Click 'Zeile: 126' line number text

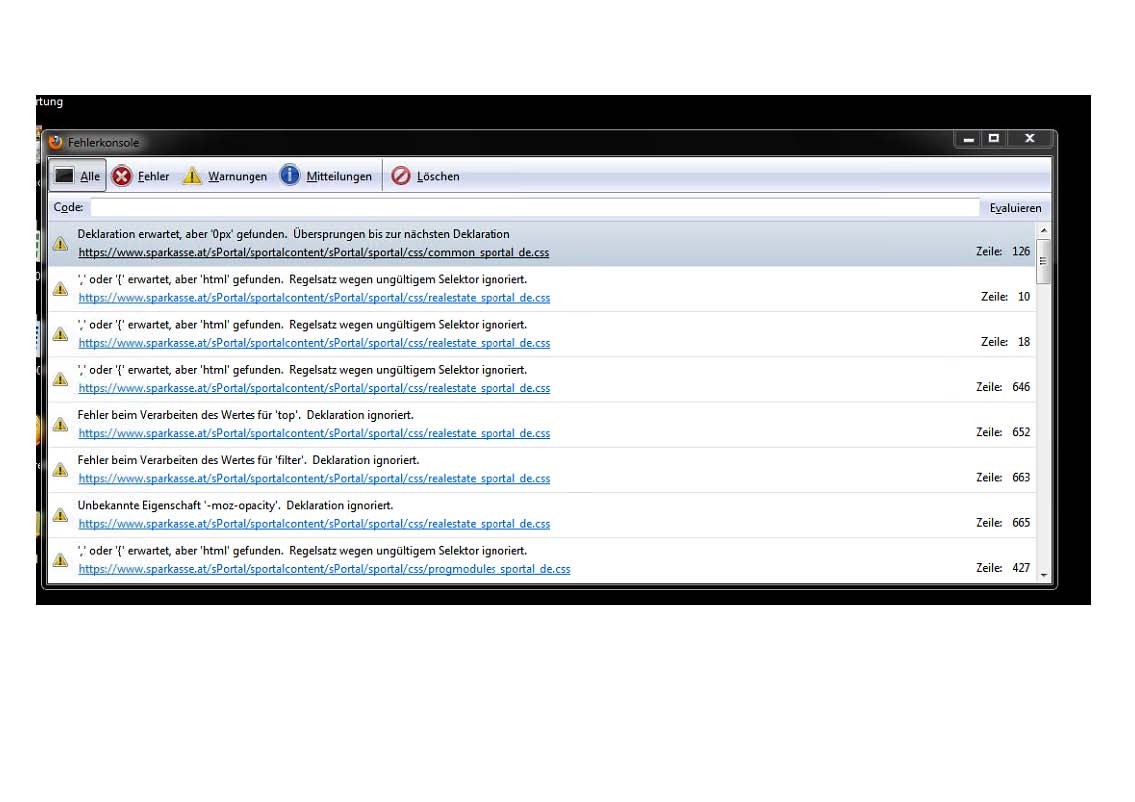tap(1003, 252)
